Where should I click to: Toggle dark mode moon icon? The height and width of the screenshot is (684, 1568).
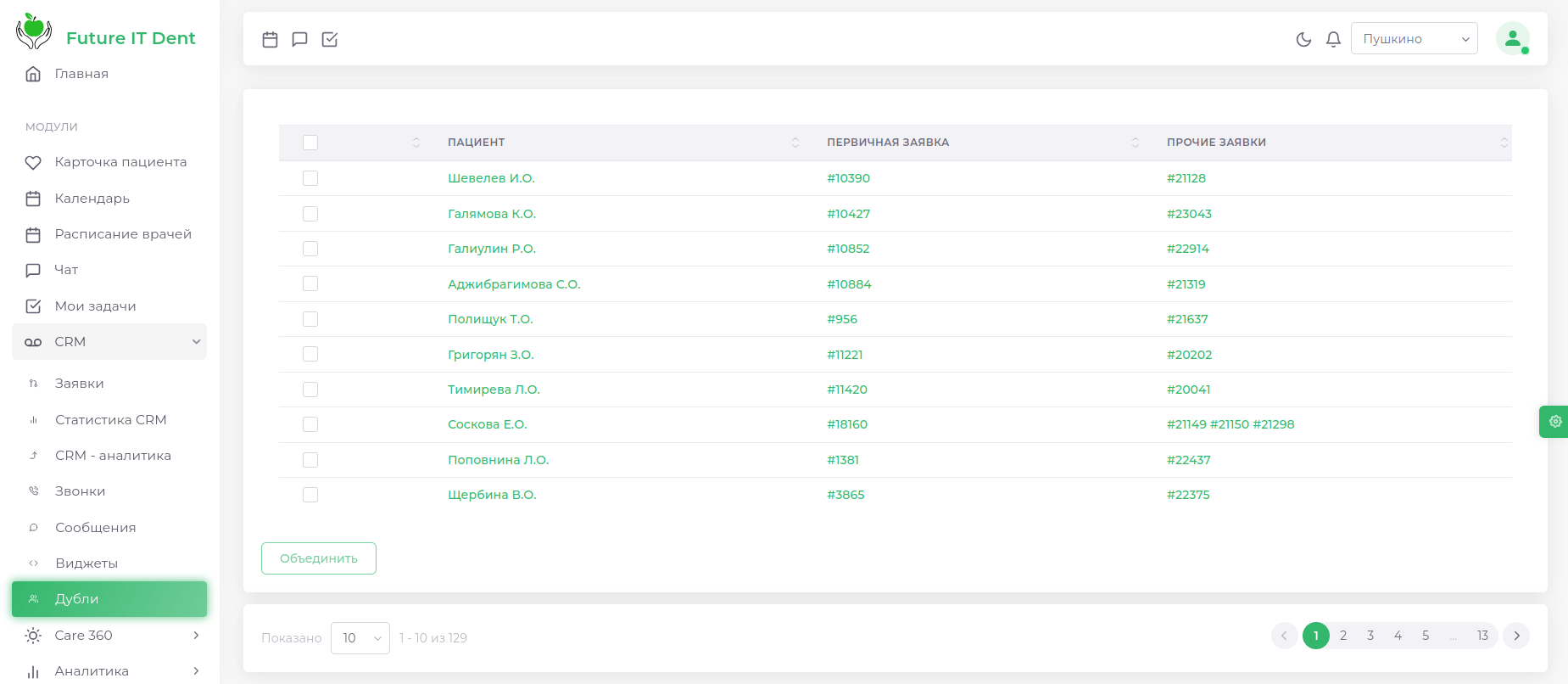click(x=1303, y=39)
